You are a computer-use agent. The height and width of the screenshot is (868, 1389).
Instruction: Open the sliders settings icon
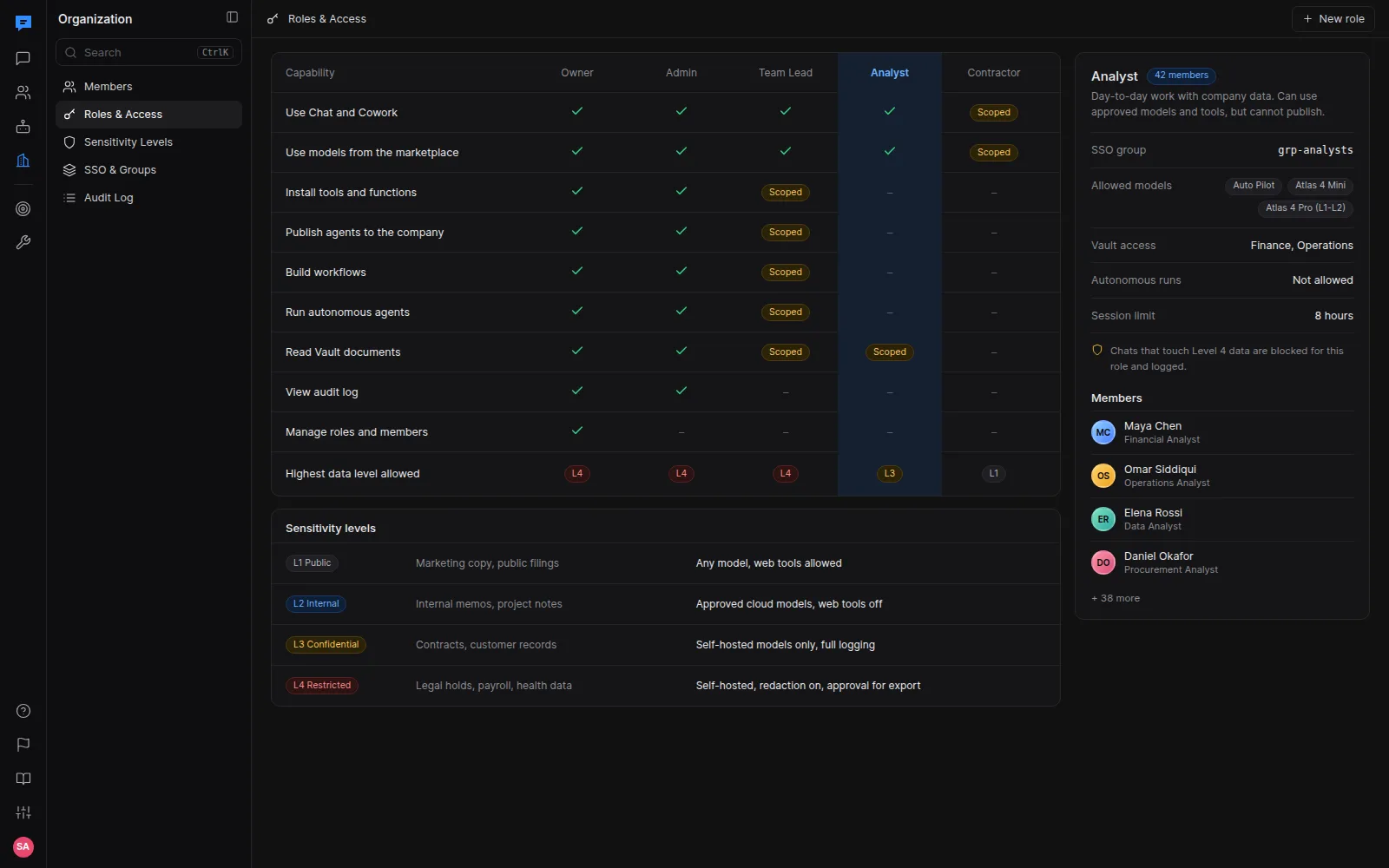click(x=23, y=812)
